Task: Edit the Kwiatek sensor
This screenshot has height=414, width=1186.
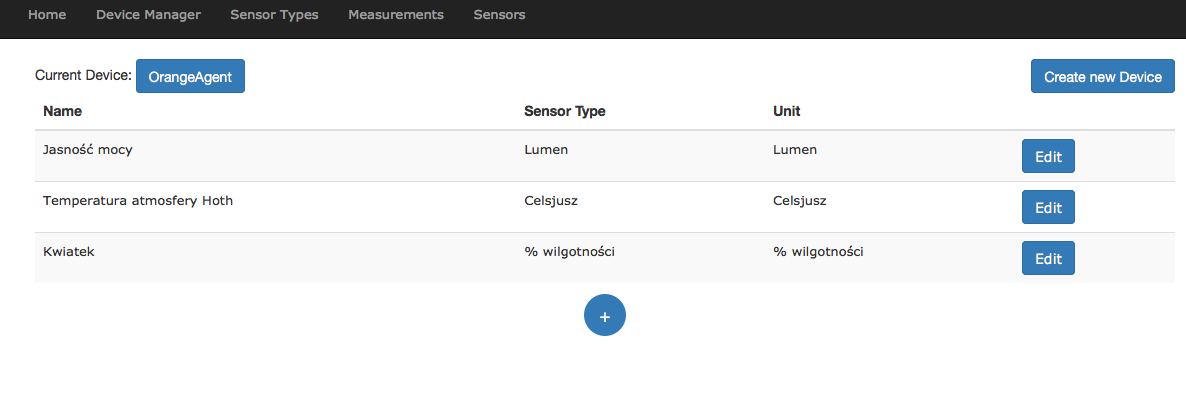Action: tap(1047, 258)
